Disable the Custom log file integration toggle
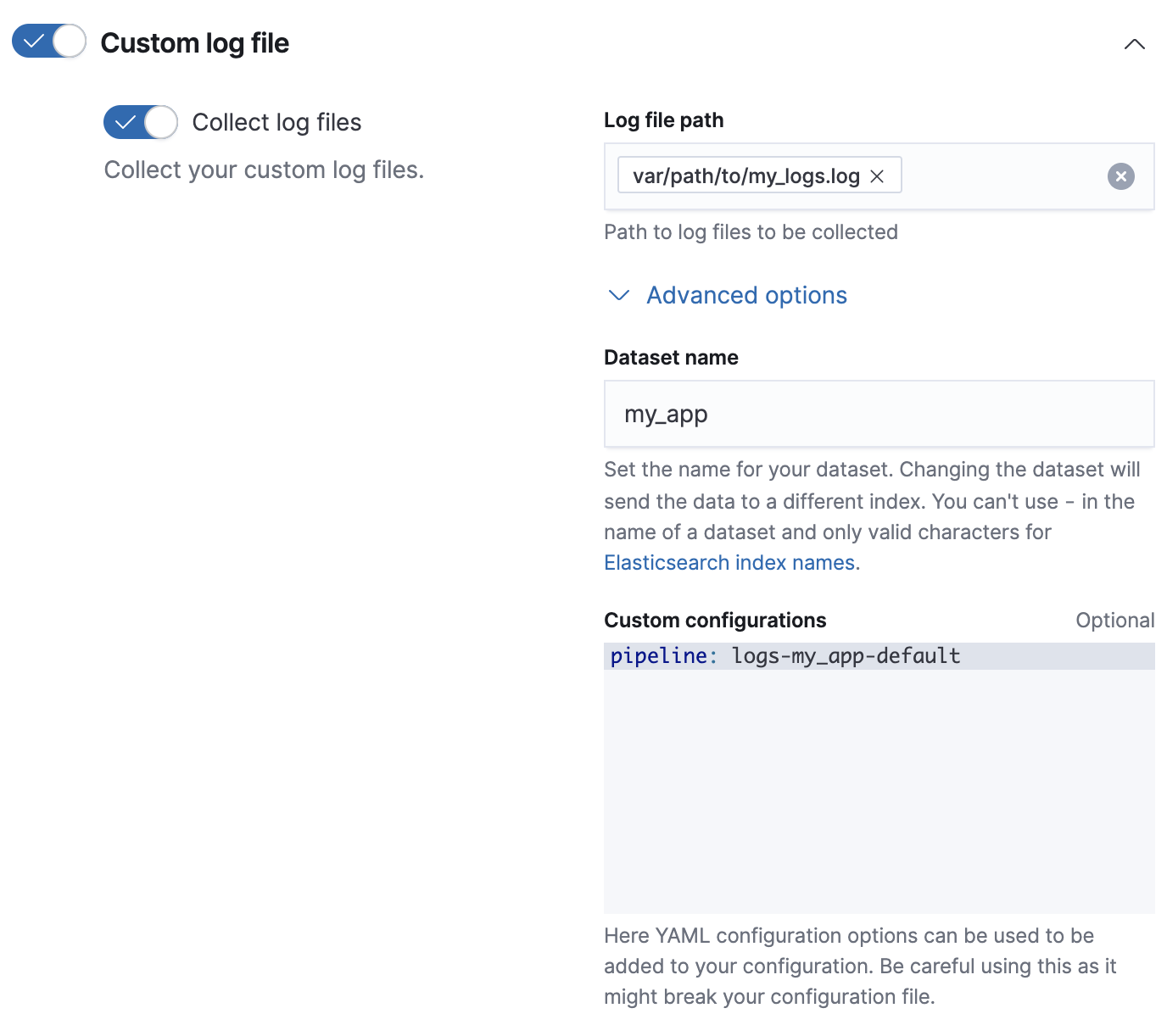1167x1036 pixels. [48, 41]
